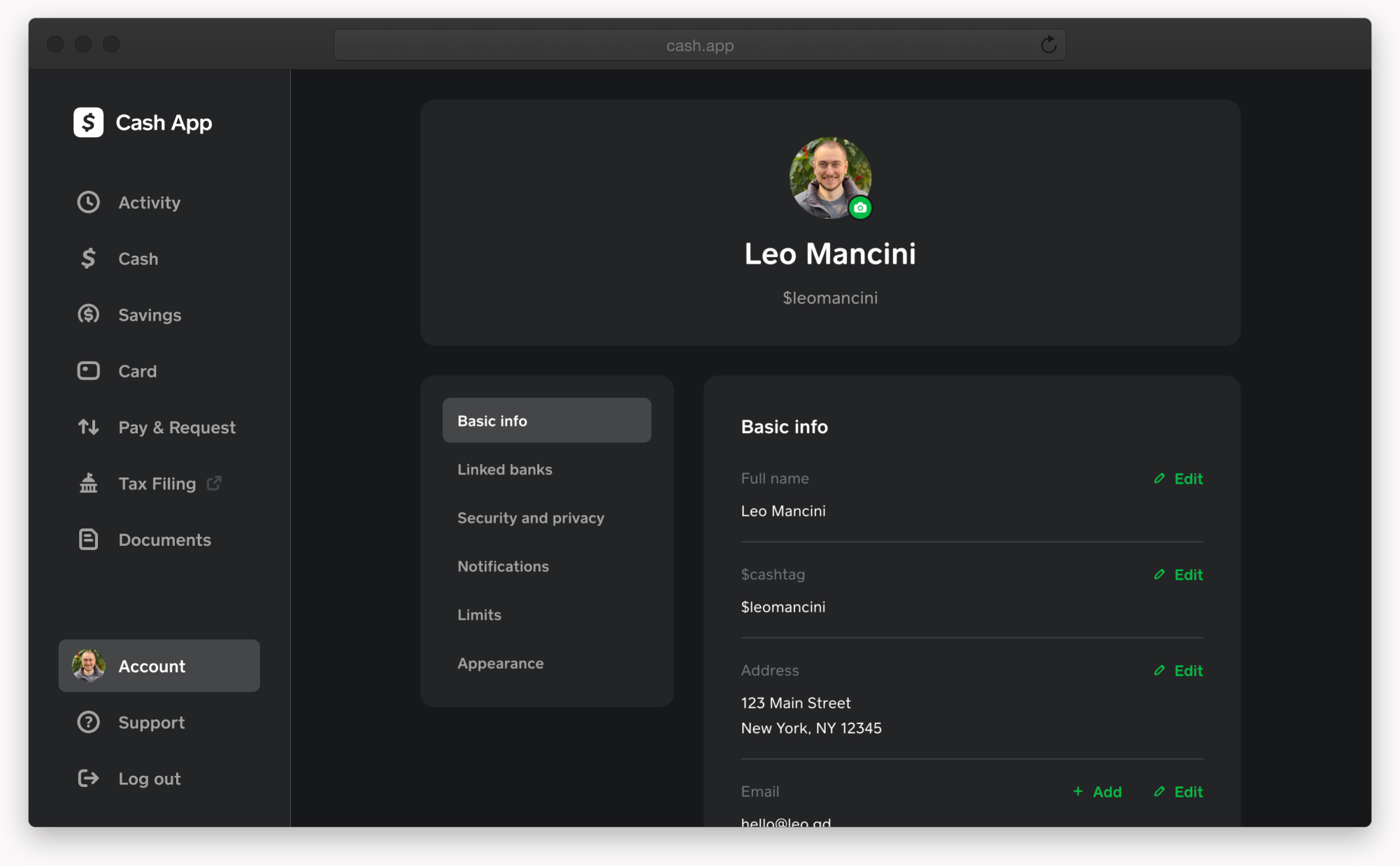The width and height of the screenshot is (1400, 866).
Task: Go to the Appearance settings
Action: point(500,663)
